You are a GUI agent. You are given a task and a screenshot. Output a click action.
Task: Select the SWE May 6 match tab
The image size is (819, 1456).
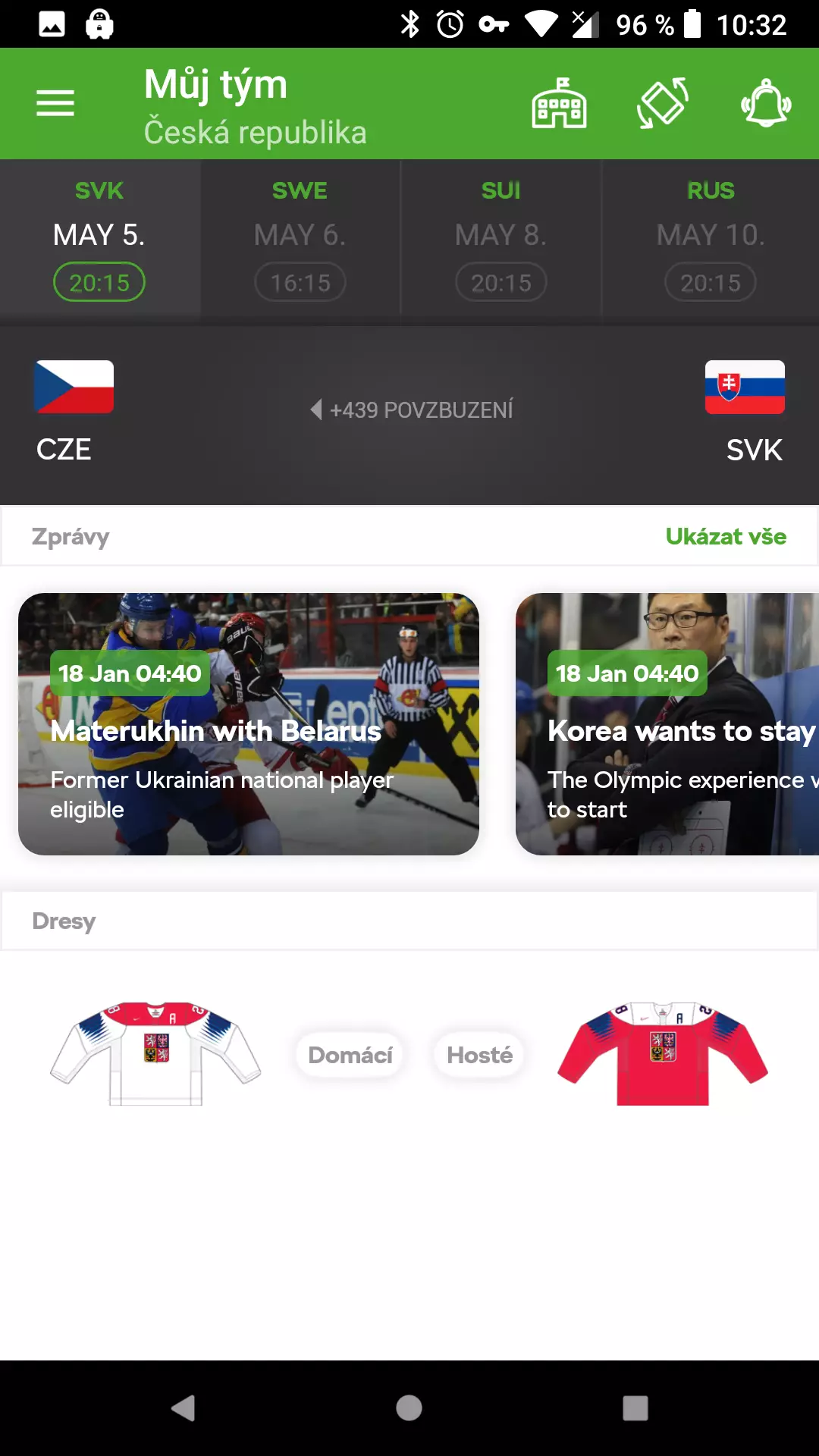(x=300, y=238)
